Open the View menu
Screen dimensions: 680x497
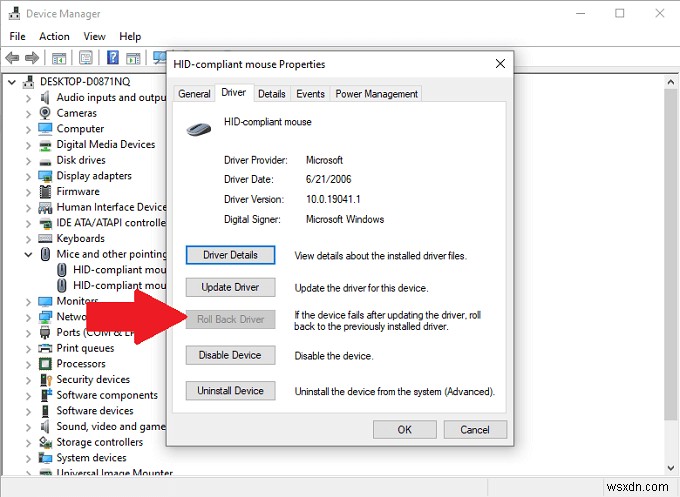tap(94, 36)
